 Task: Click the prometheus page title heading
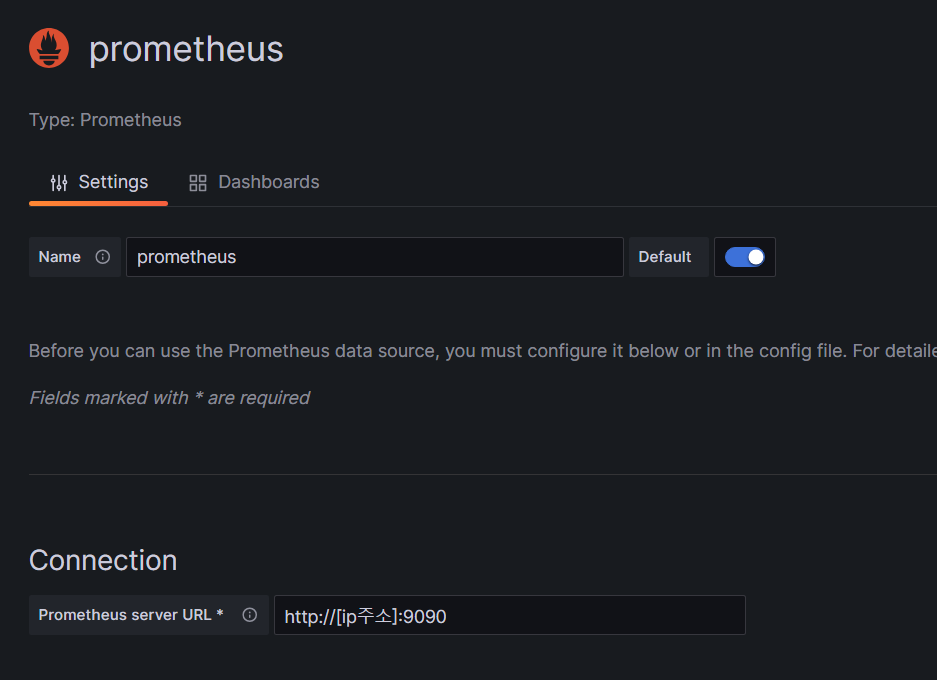[x=186, y=49]
